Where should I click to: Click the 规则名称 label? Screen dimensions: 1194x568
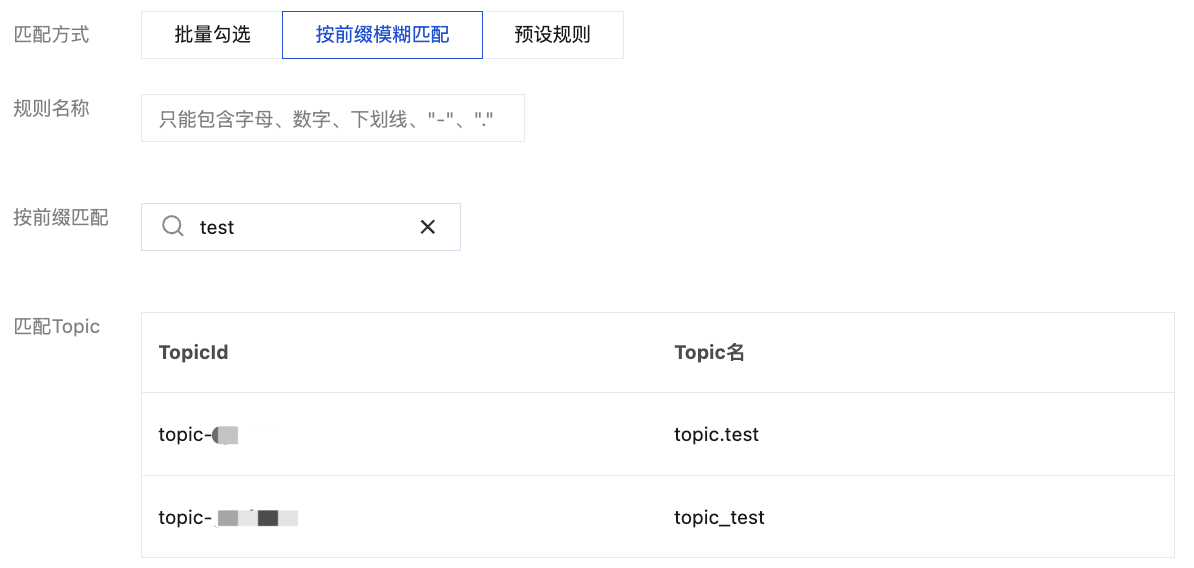click(x=51, y=109)
